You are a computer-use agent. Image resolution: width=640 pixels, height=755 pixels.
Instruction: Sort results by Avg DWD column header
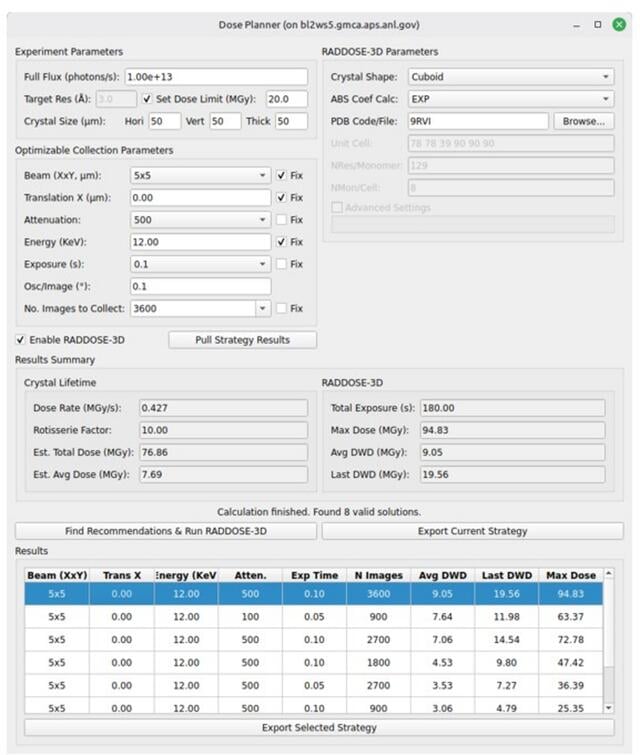point(443,575)
